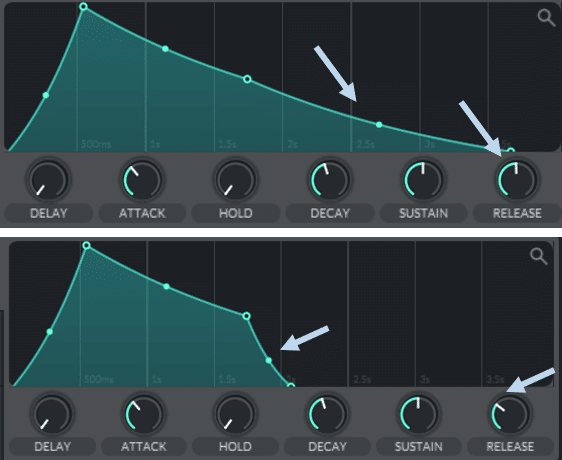Viewport: 562px width, 460px height.
Task: Click the DELAY label button in the top panel
Action: point(49,213)
